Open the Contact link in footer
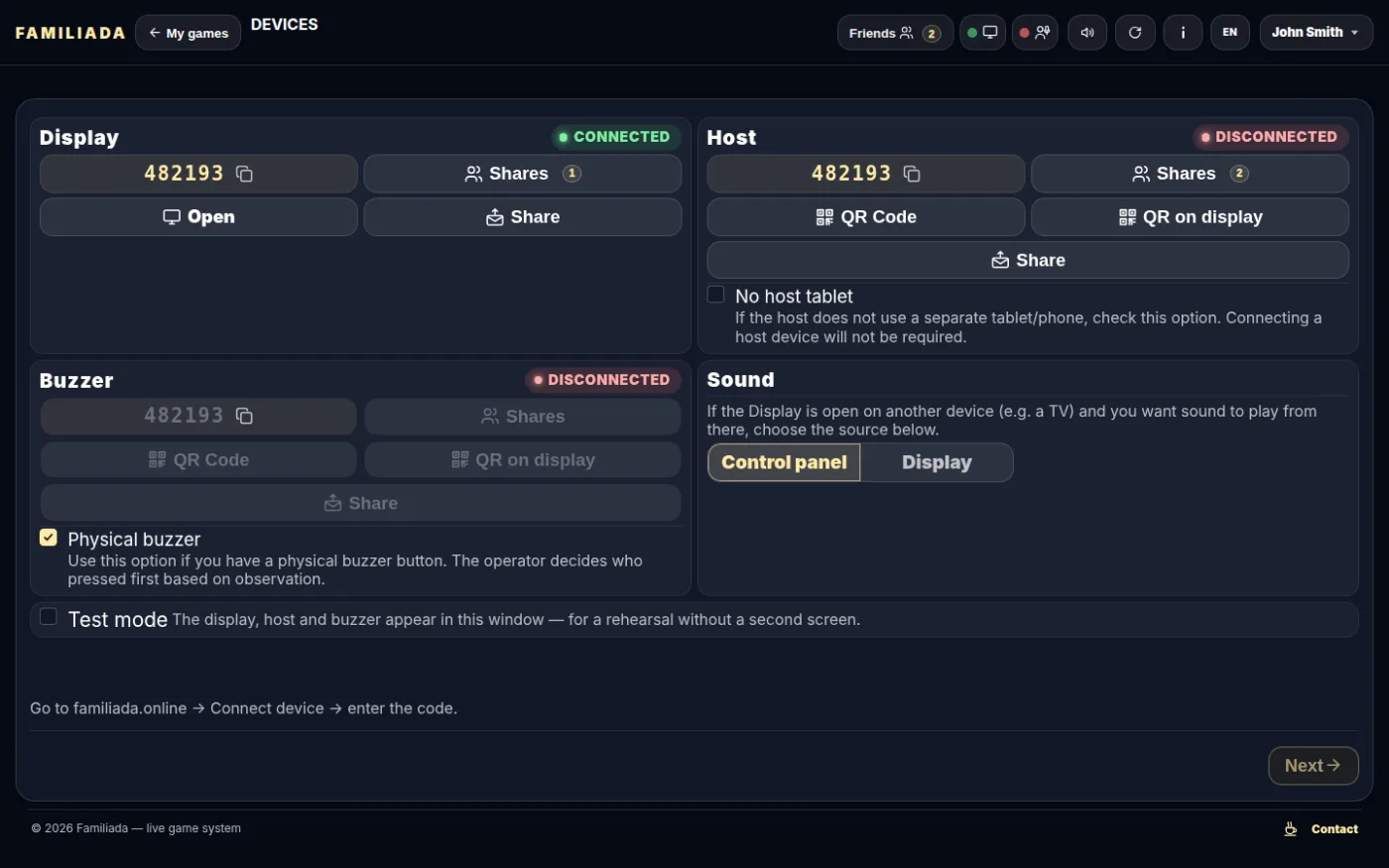Viewport: 1389px width, 868px height. pyautogui.click(x=1334, y=829)
